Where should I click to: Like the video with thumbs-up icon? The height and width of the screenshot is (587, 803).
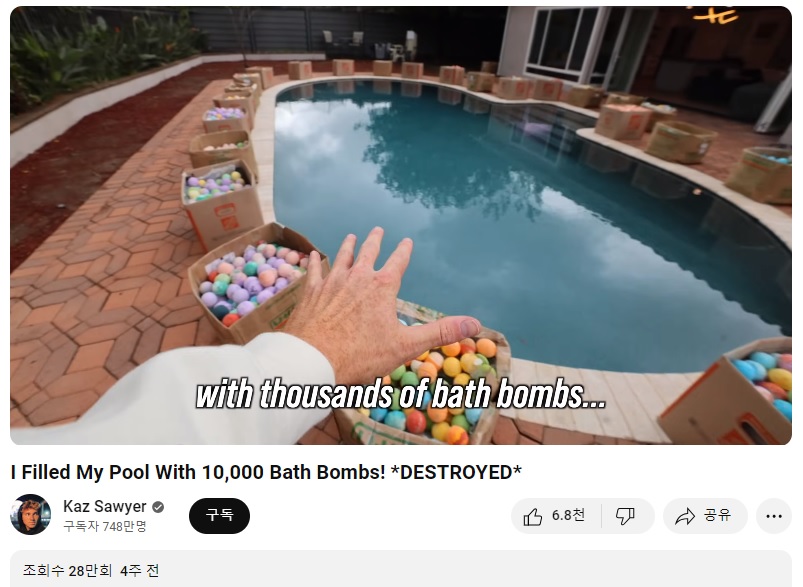533,516
